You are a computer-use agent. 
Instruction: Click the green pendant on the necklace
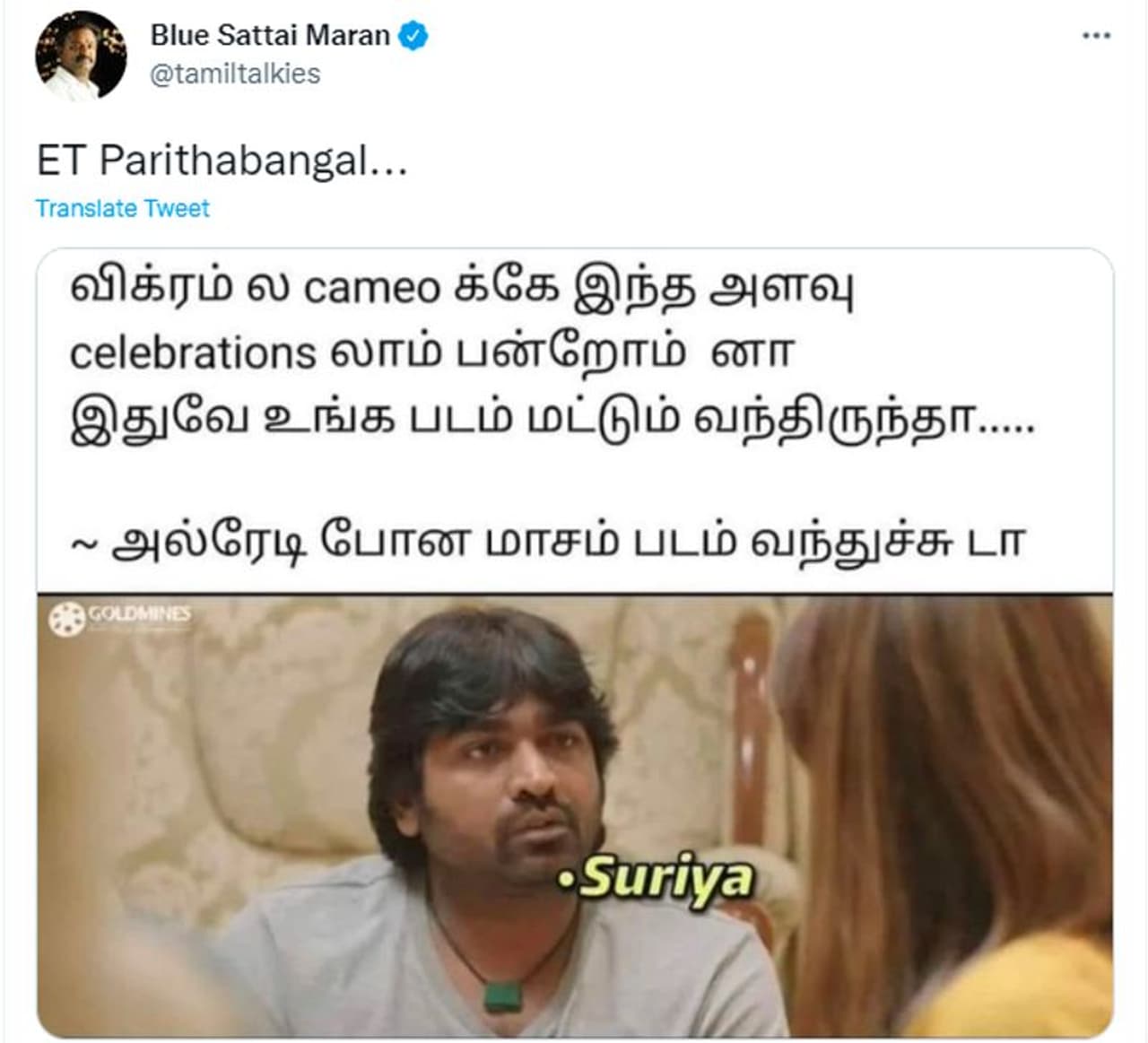click(502, 996)
